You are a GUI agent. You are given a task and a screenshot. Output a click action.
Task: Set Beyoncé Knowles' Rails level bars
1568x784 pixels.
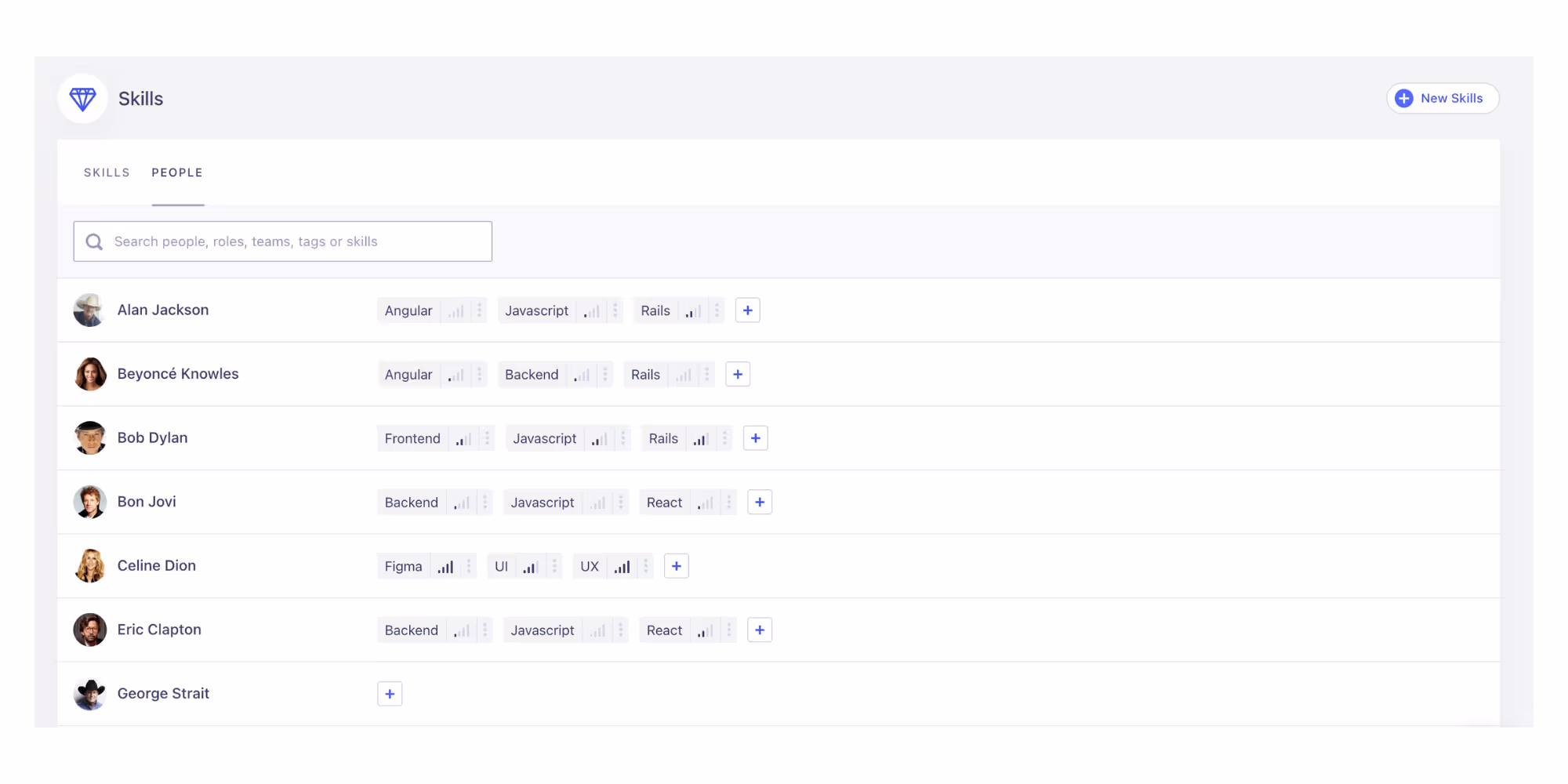coord(684,376)
